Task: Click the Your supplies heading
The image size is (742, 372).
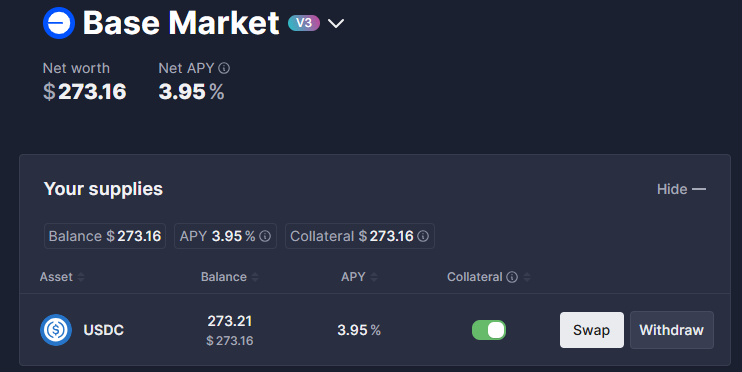Action: (103, 189)
